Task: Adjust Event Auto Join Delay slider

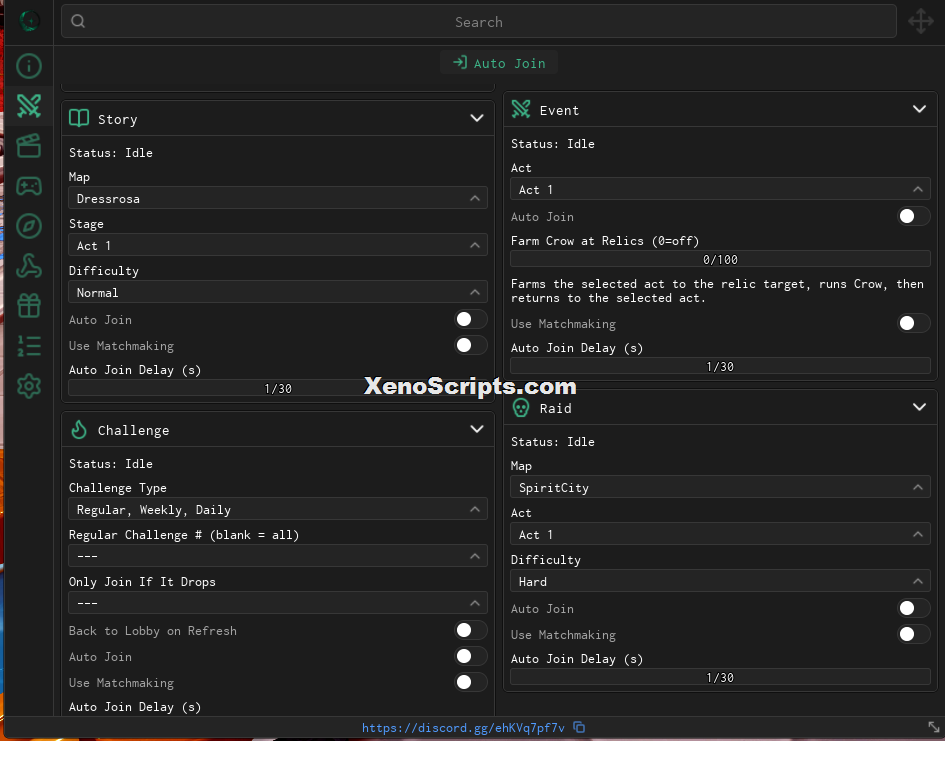Action: point(720,366)
